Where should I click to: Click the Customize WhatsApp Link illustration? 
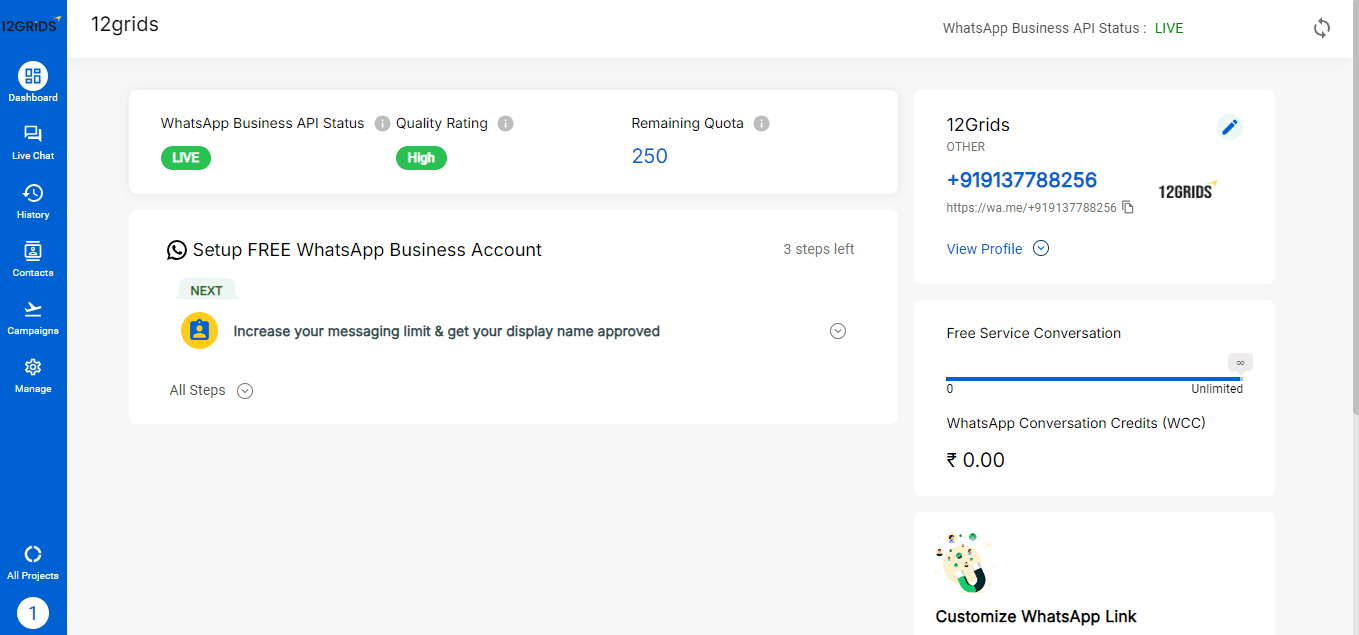(x=962, y=563)
